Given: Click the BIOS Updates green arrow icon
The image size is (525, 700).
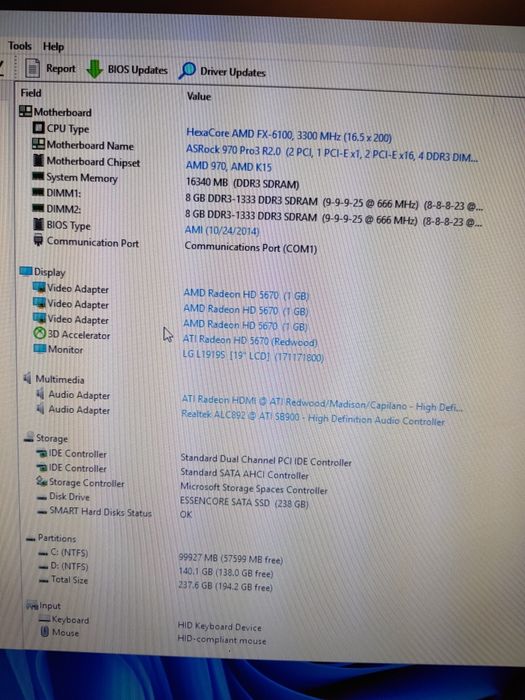Looking at the screenshot, I should pyautogui.click(x=94, y=69).
